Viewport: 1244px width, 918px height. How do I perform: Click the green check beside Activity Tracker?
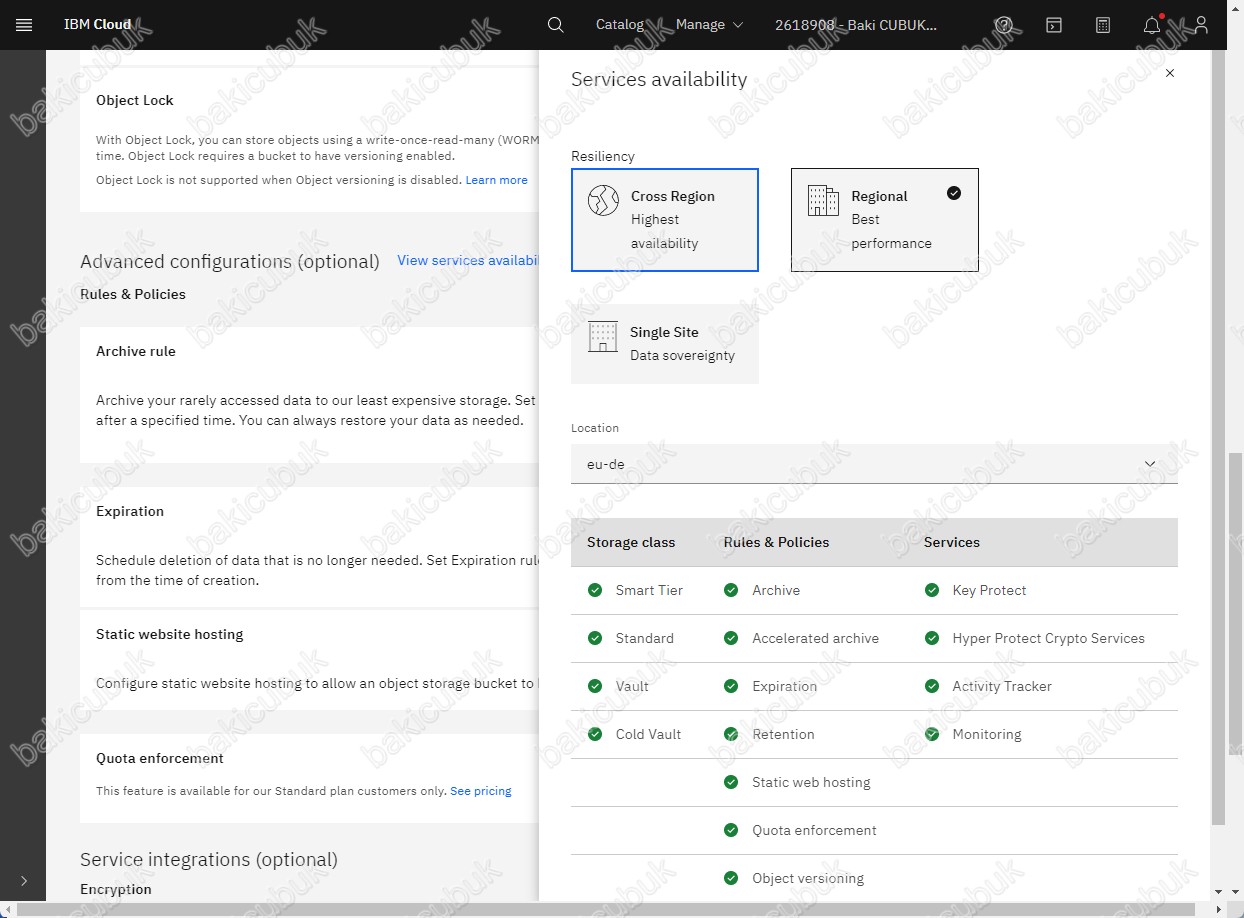[932, 686]
